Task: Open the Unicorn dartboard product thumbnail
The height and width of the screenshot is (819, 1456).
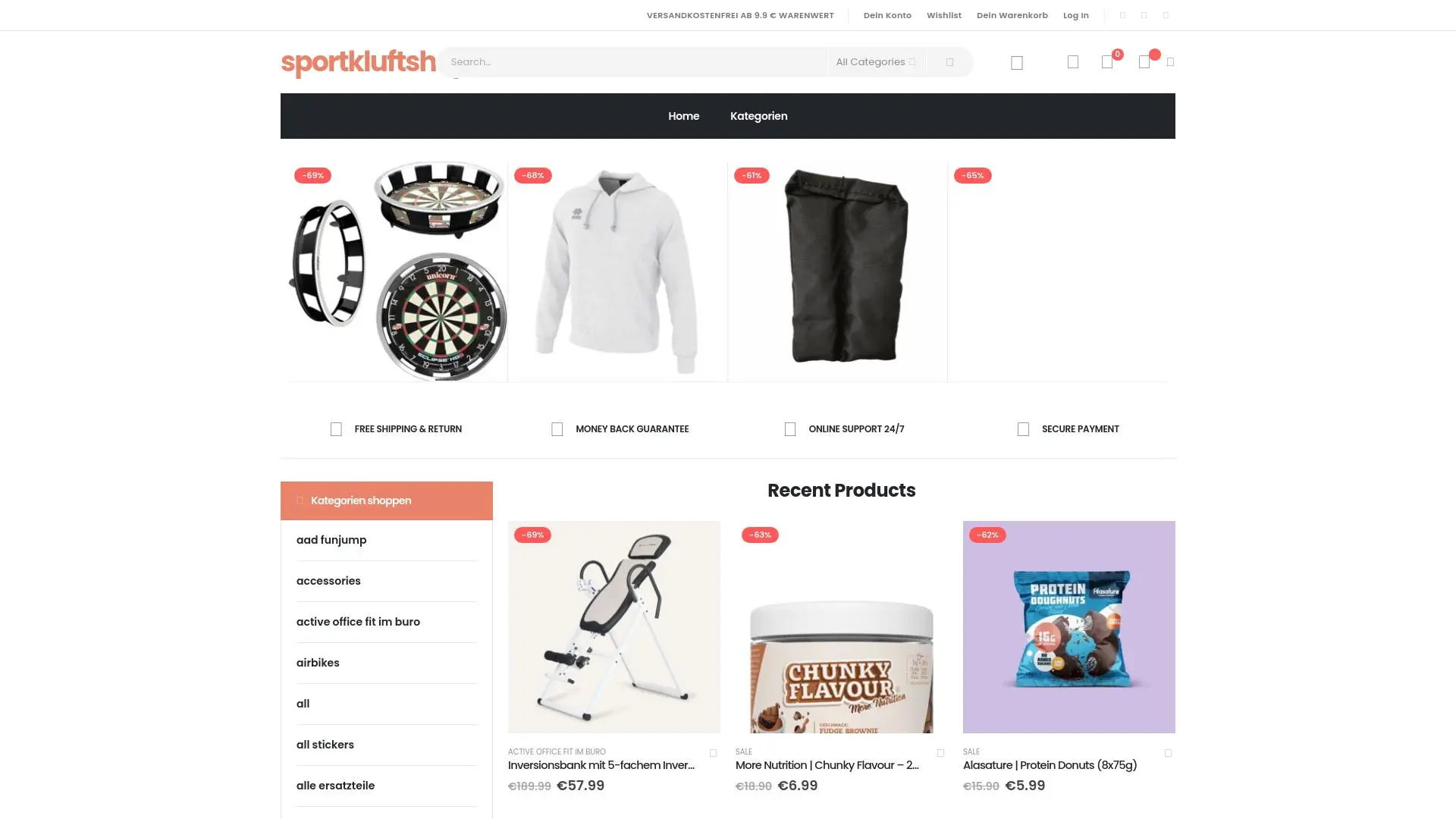Action: pyautogui.click(x=397, y=271)
